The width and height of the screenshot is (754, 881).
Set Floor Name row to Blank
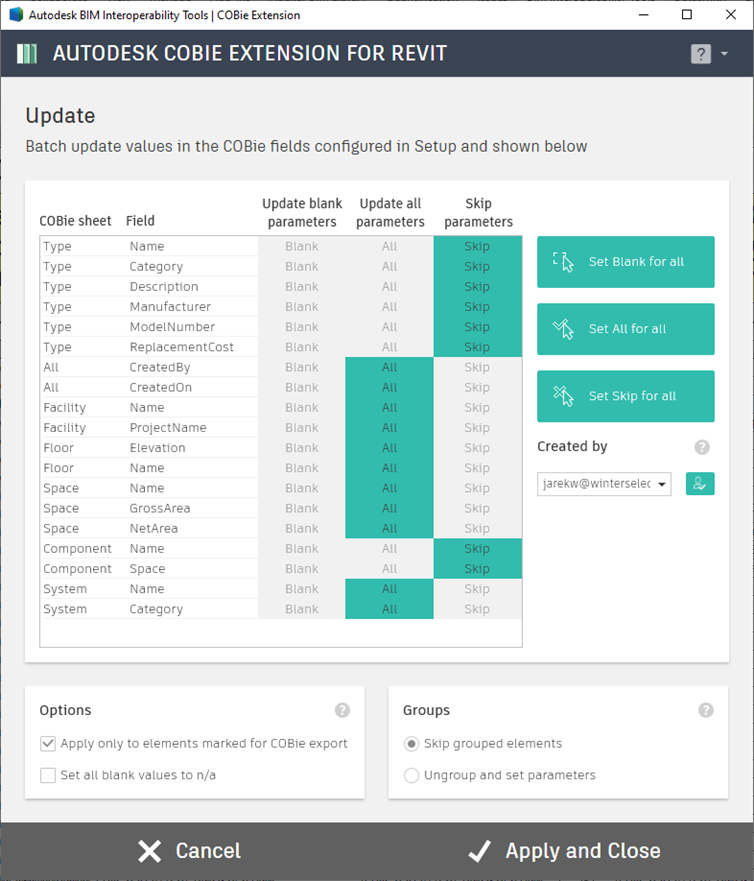pyautogui.click(x=302, y=468)
